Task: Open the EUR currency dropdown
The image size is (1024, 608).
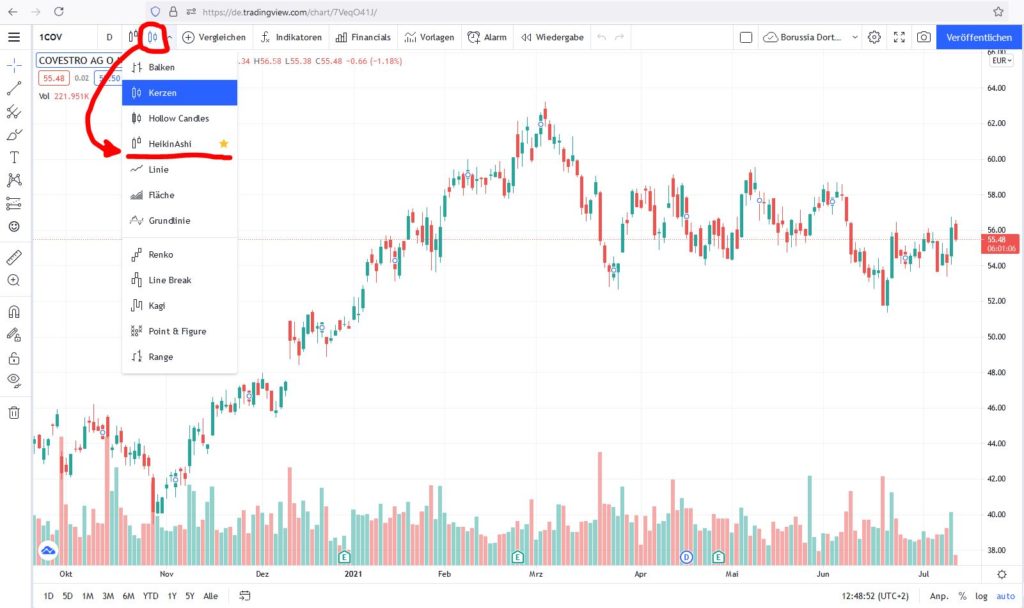Action: click(x=1000, y=61)
